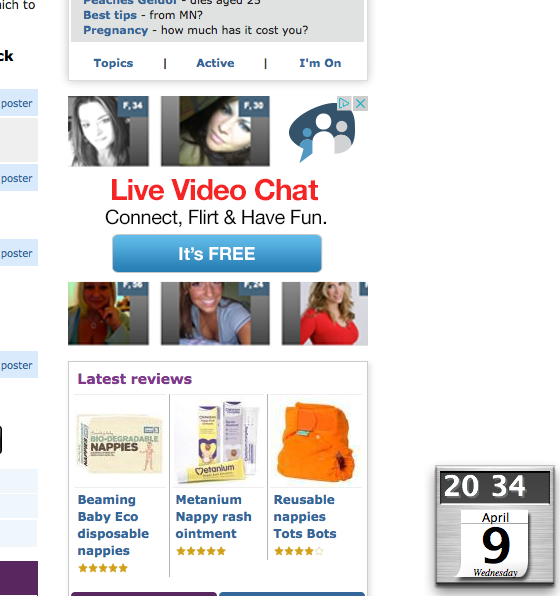The height and width of the screenshot is (596, 560).
Task: Click the orange reusable nappy image
Action: point(316,442)
